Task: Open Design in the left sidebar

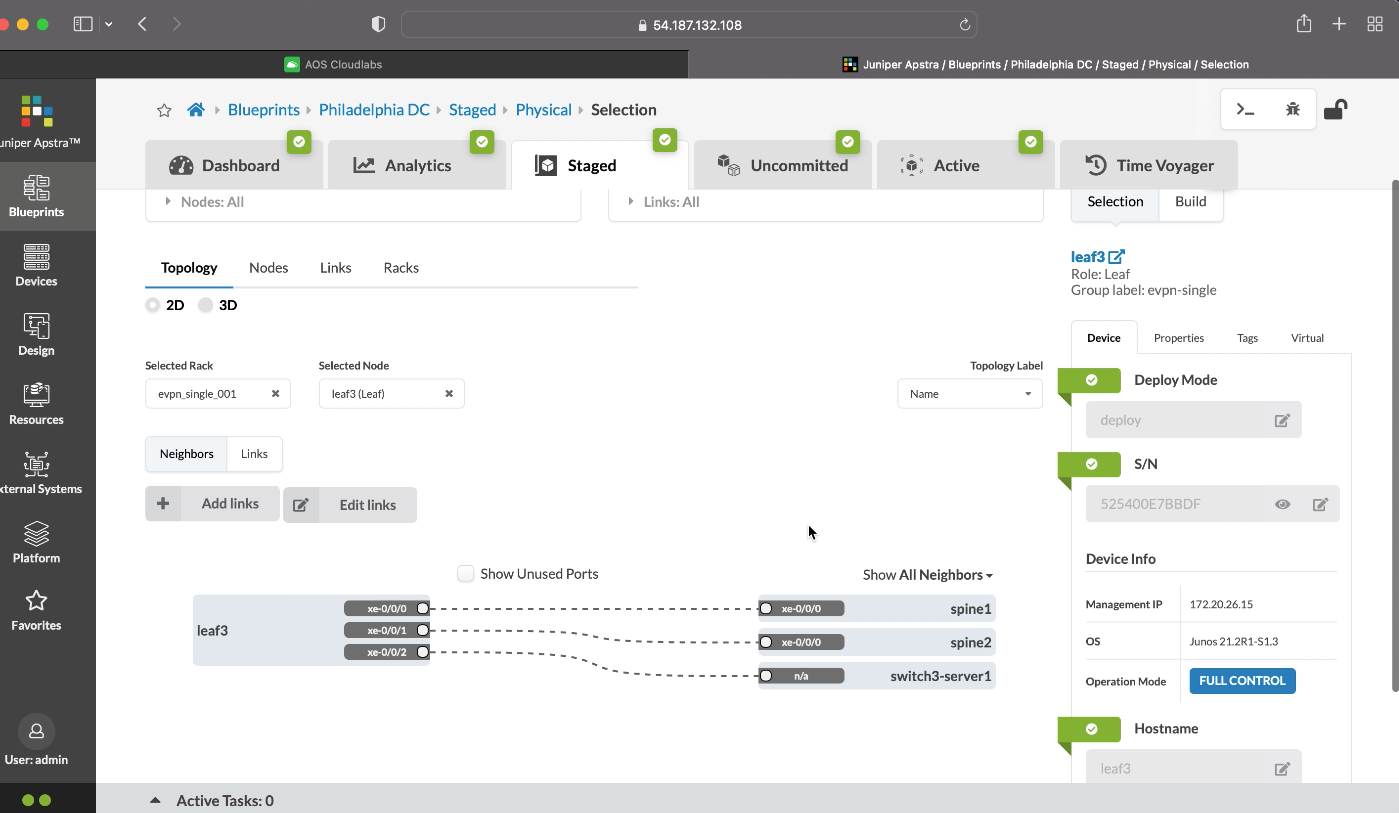Action: [x=37, y=334]
